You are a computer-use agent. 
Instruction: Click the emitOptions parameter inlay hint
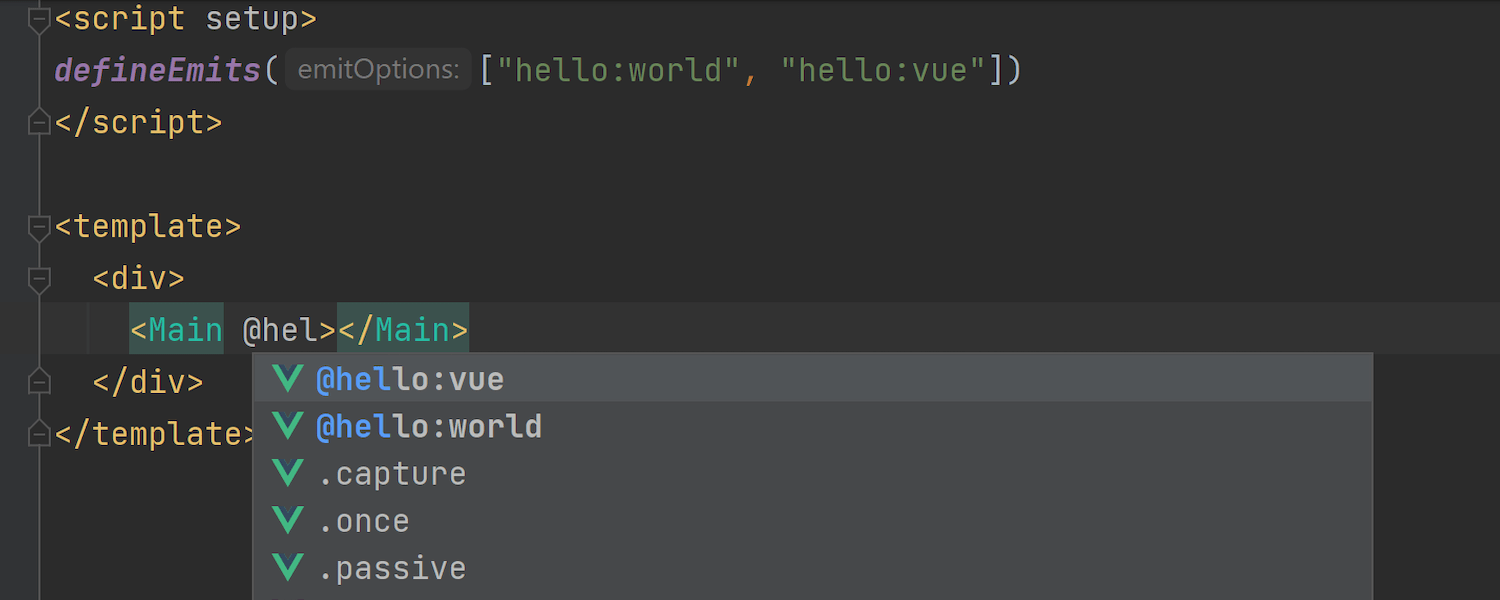(x=378, y=70)
